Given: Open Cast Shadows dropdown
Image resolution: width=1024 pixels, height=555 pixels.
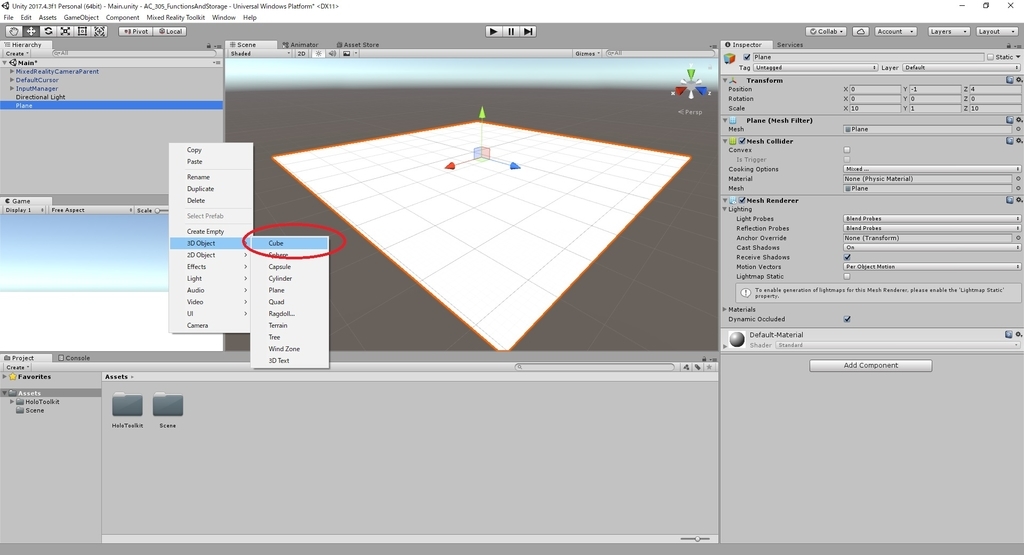Looking at the screenshot, I should pos(931,247).
